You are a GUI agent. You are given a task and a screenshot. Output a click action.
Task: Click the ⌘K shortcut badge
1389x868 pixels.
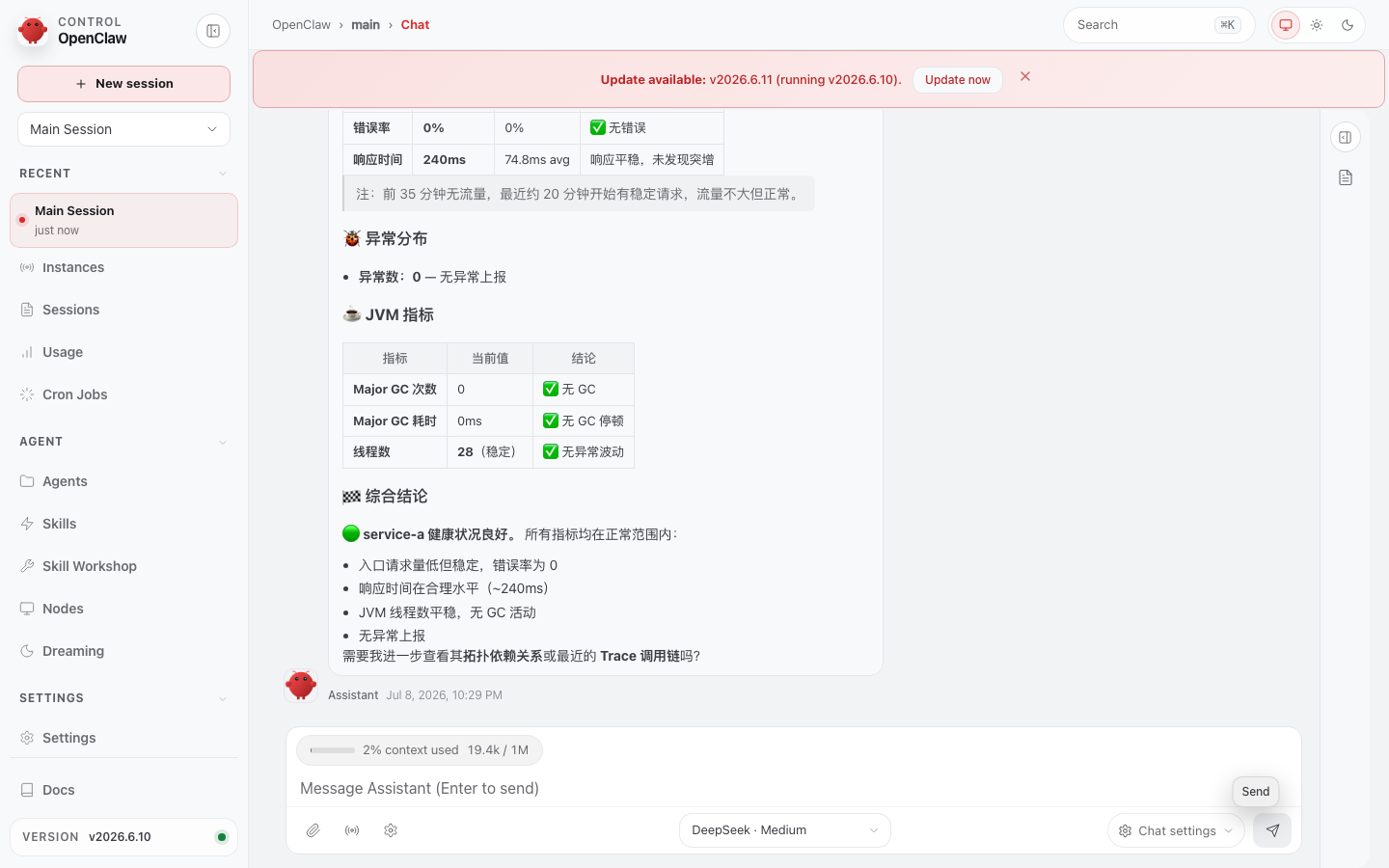1227,25
